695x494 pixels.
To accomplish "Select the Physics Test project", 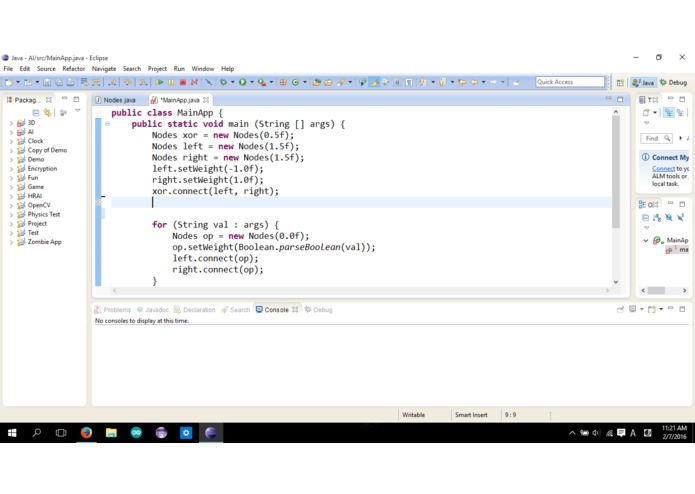I will pyautogui.click(x=43, y=214).
